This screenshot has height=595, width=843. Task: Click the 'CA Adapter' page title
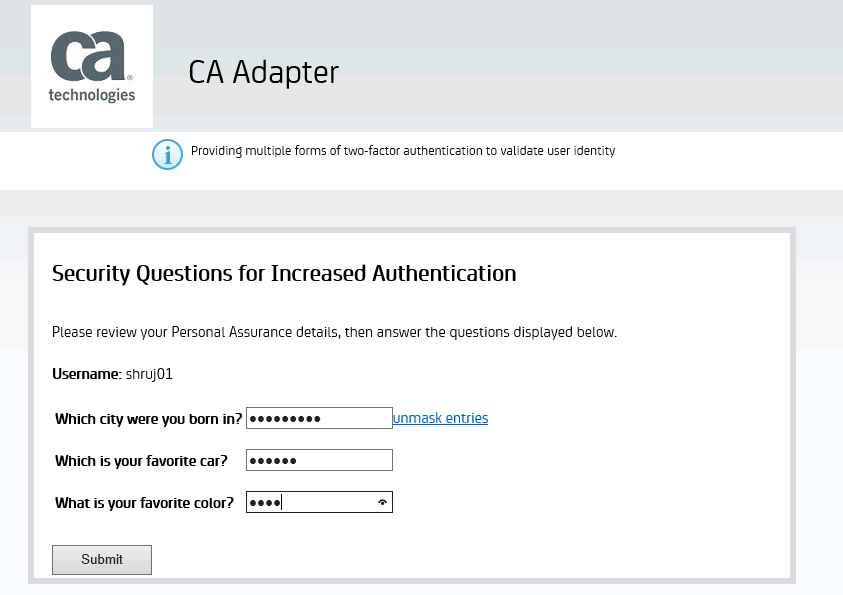tap(263, 73)
